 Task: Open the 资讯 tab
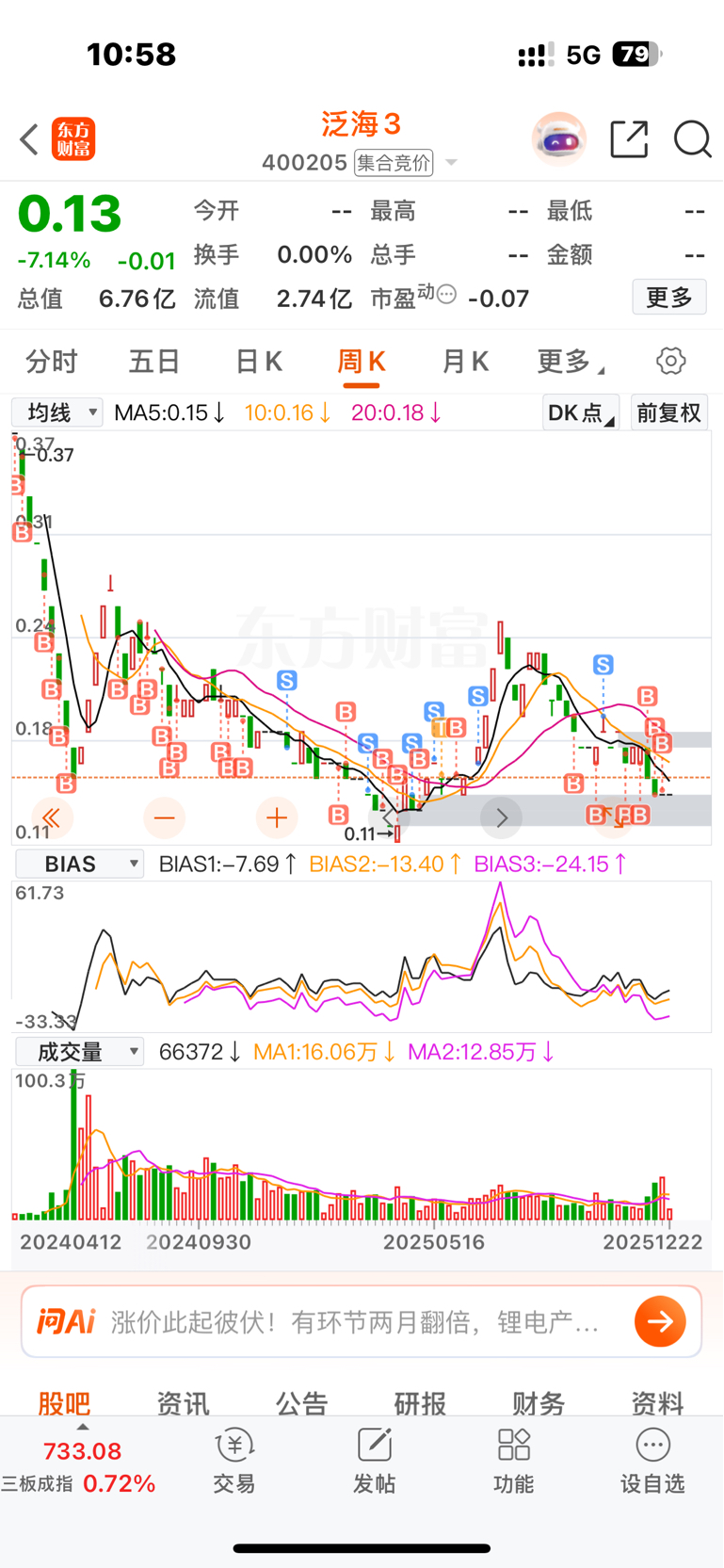(x=183, y=1403)
